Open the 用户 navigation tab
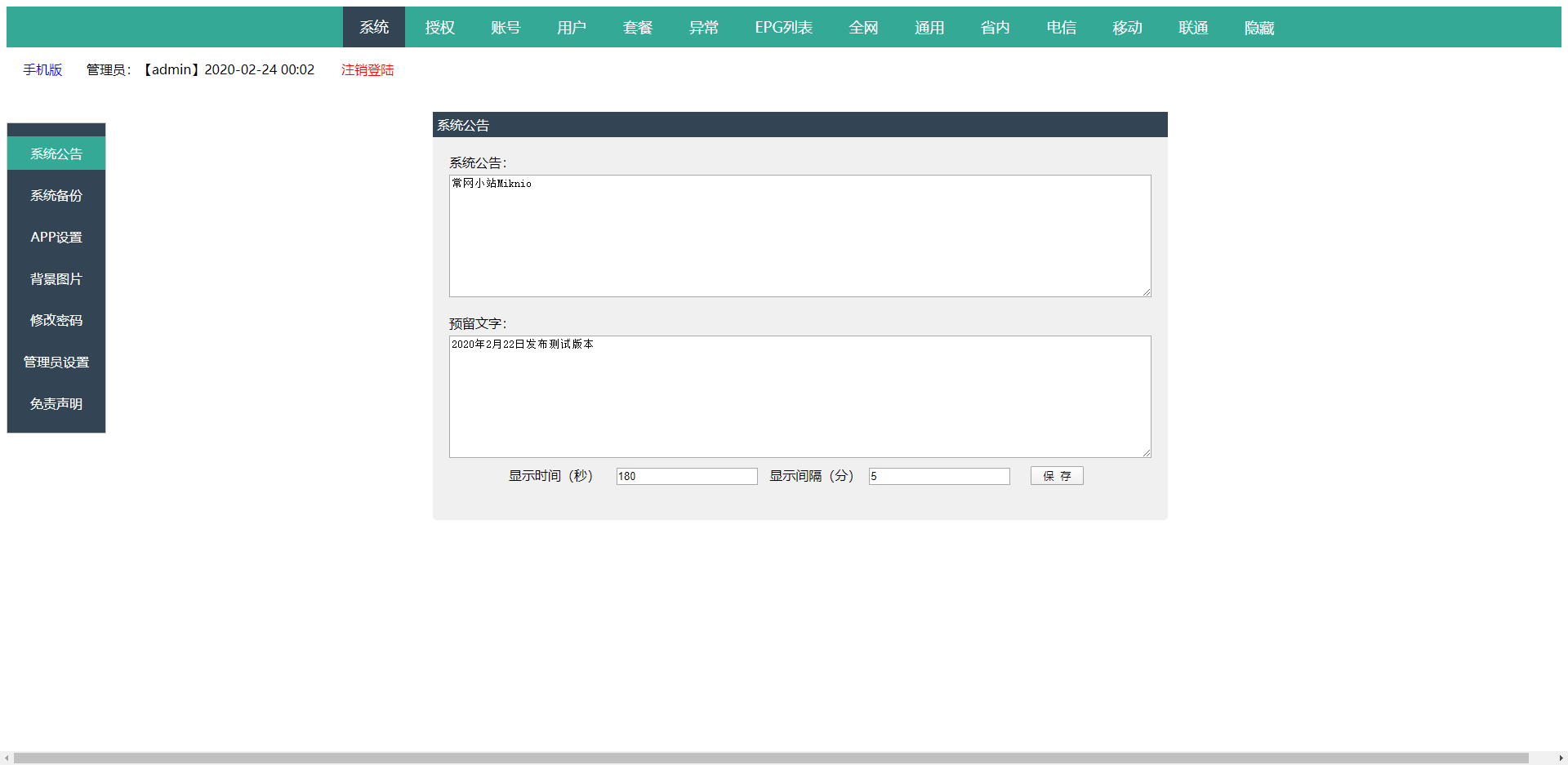 (x=572, y=28)
